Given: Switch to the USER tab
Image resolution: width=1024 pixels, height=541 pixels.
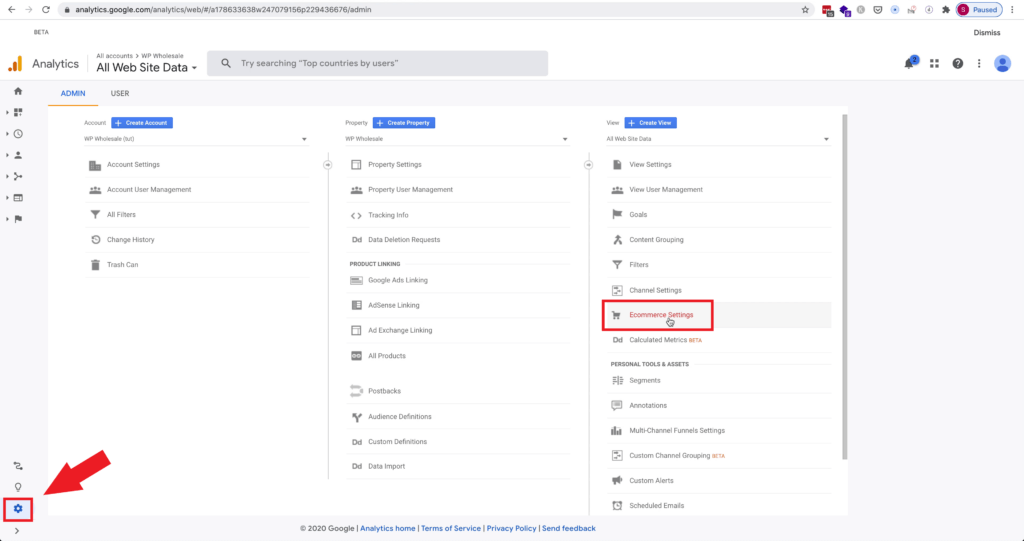Looking at the screenshot, I should [x=120, y=94].
